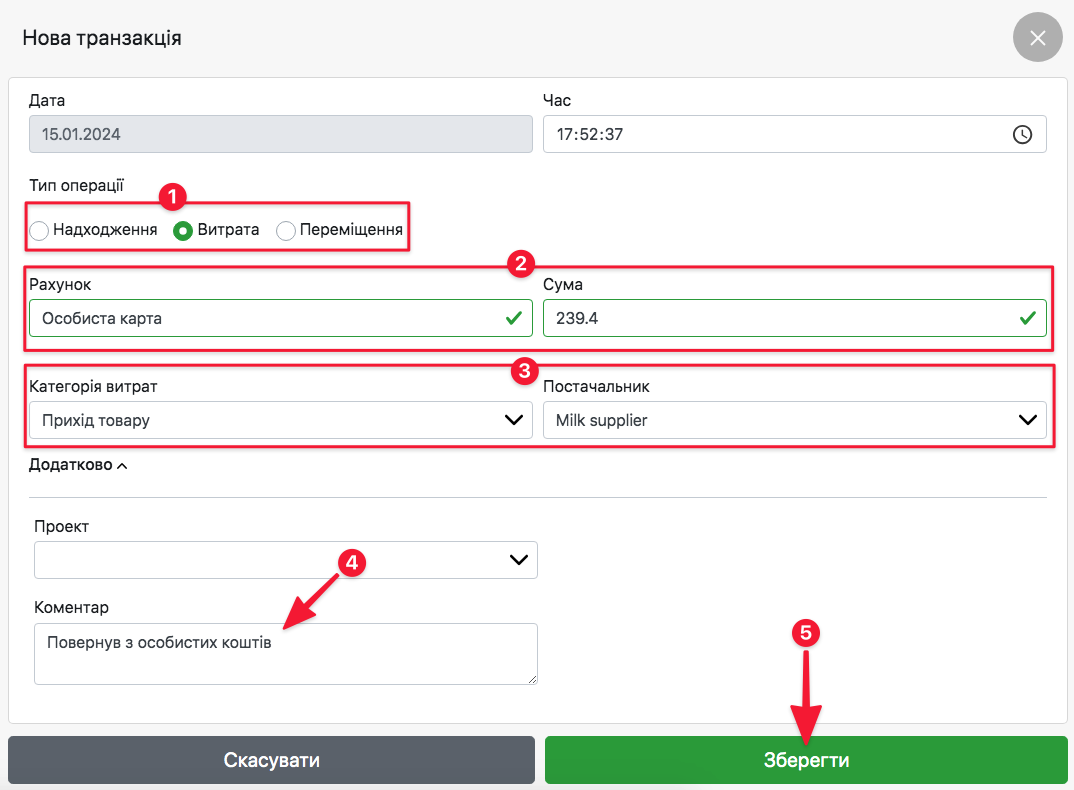This screenshot has height=790, width=1074.
Task: Click into the Сума field with 239.4
Action: tap(770, 318)
